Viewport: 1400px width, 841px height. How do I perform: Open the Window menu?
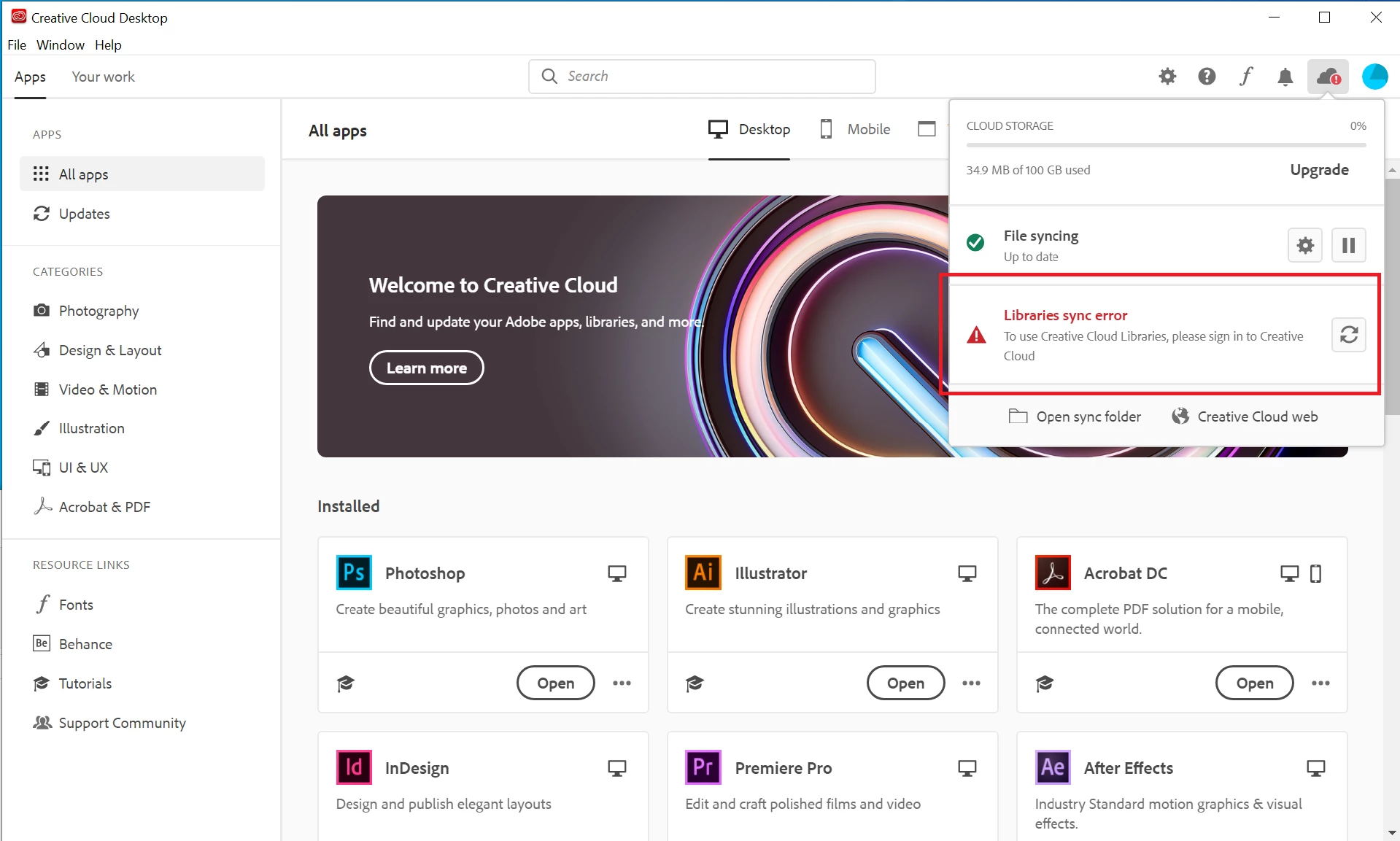click(61, 45)
